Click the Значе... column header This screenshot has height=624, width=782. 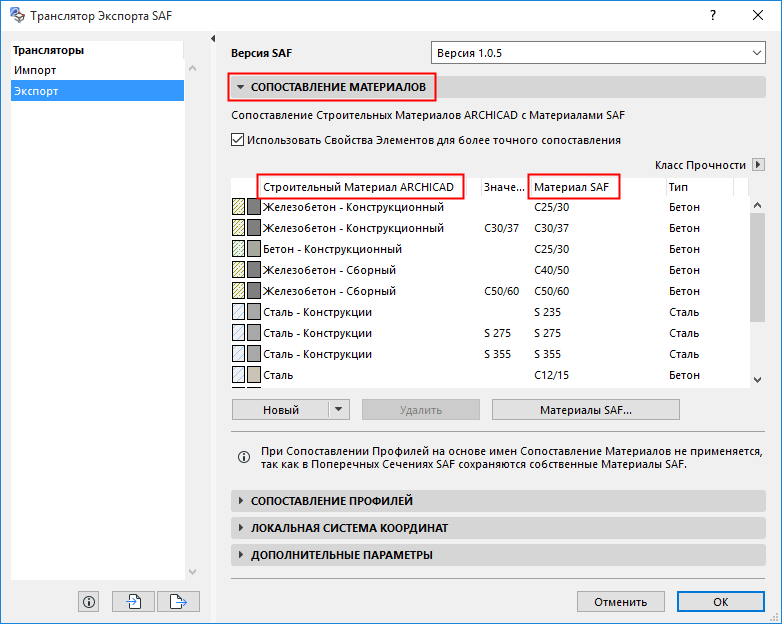point(504,187)
